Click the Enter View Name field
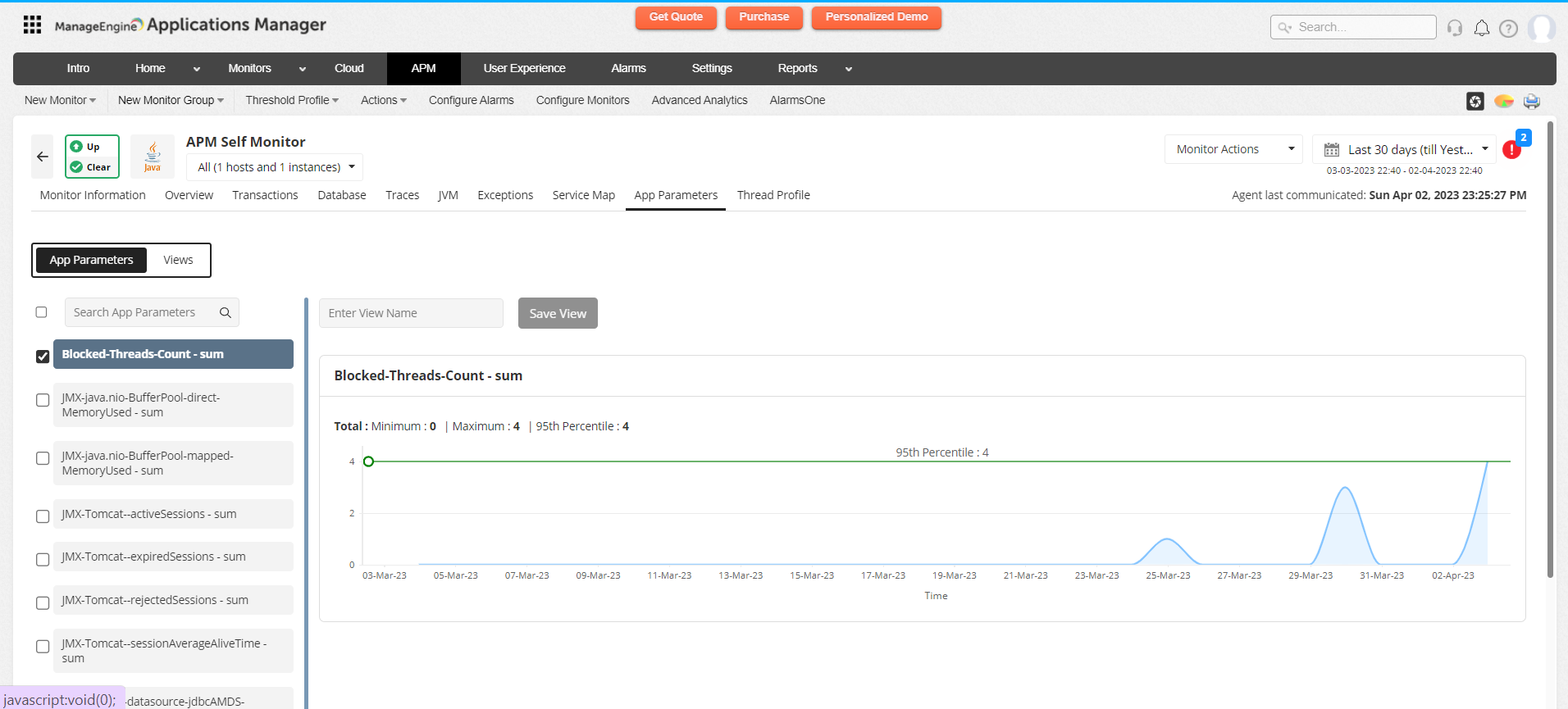This screenshot has height=709, width=1568. point(411,313)
